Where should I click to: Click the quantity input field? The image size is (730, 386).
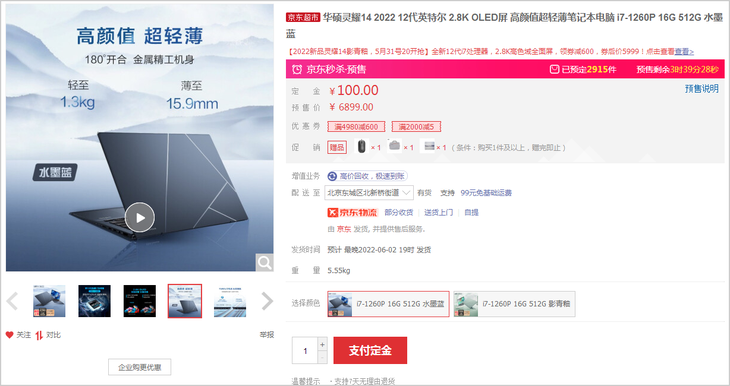click(x=305, y=351)
